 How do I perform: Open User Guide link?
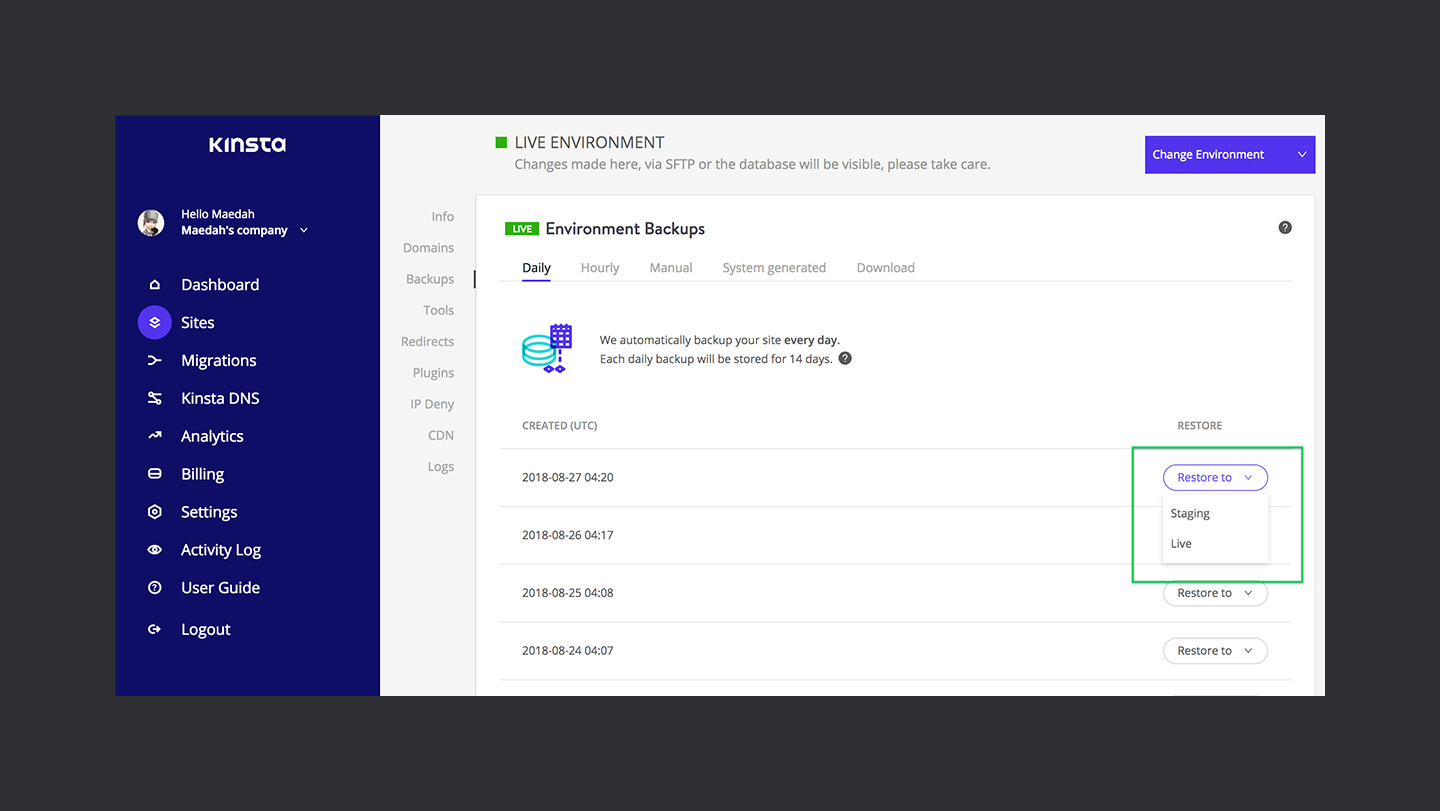point(220,588)
